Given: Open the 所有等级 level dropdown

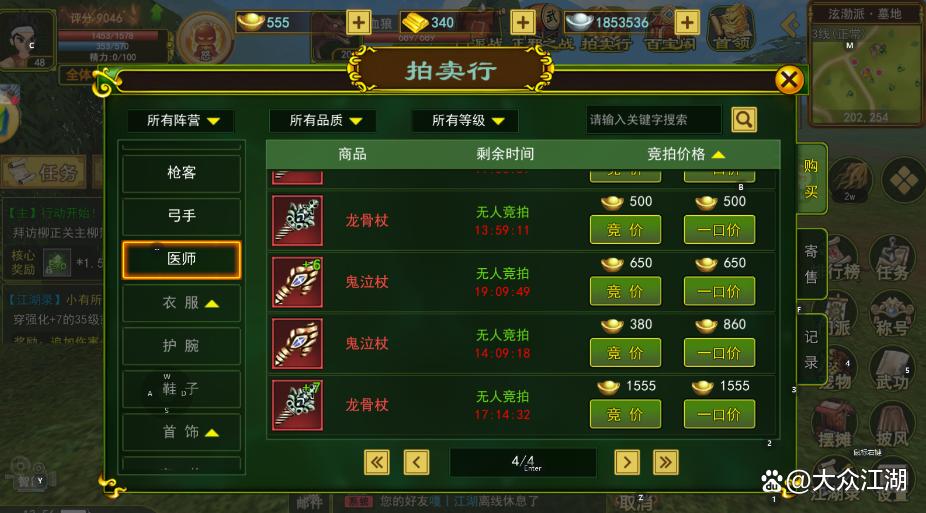Looking at the screenshot, I should [x=466, y=120].
